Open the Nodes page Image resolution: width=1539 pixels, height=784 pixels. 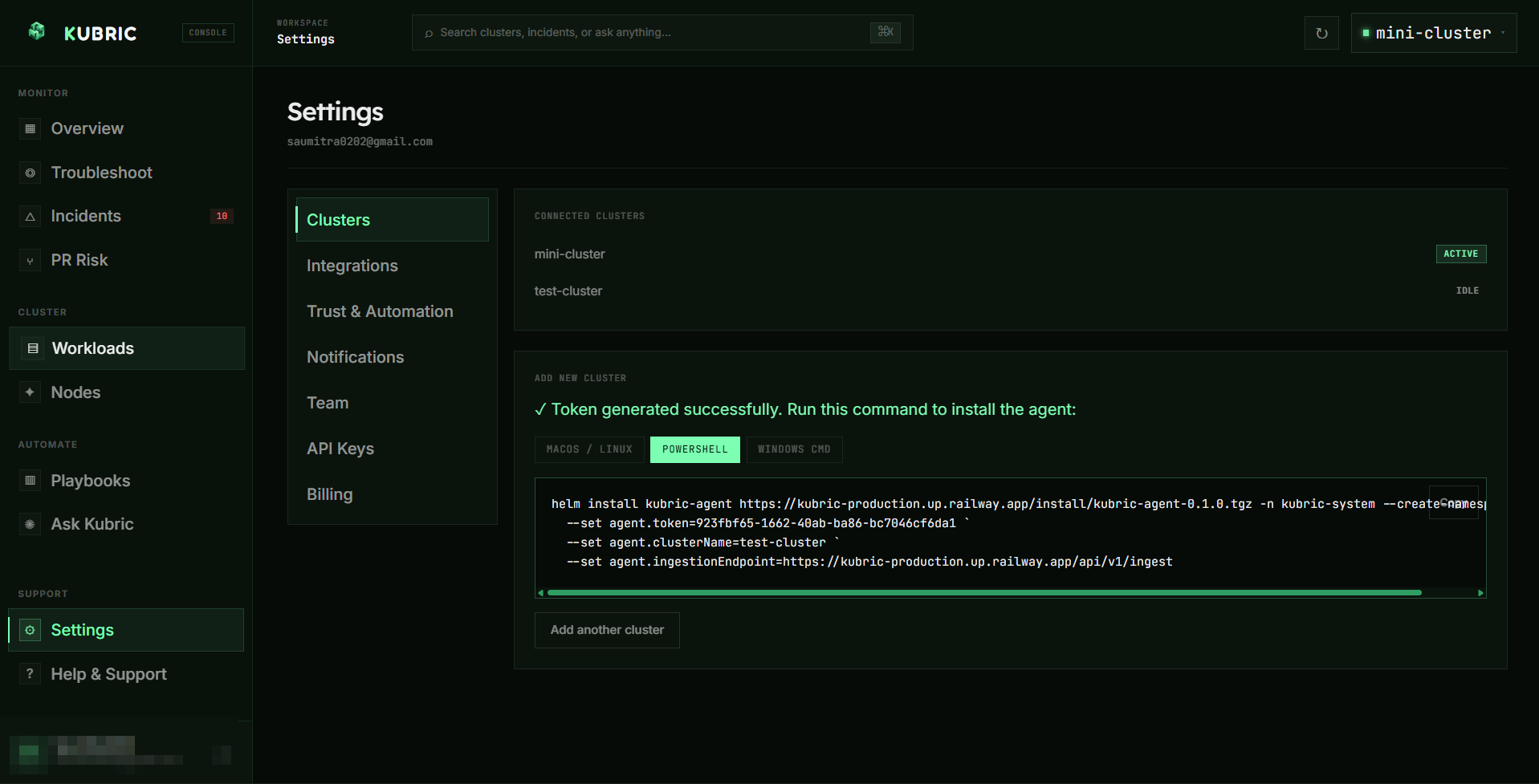point(127,392)
